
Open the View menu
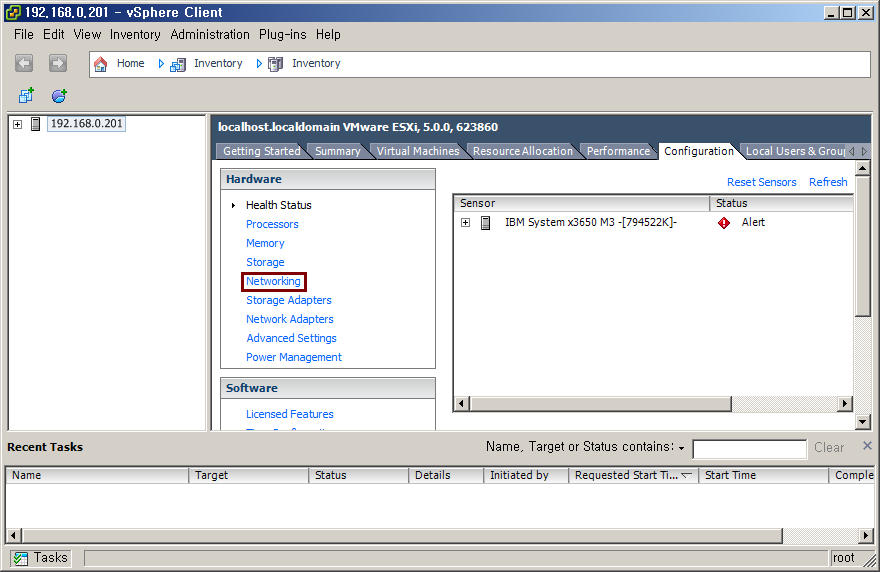(87, 35)
